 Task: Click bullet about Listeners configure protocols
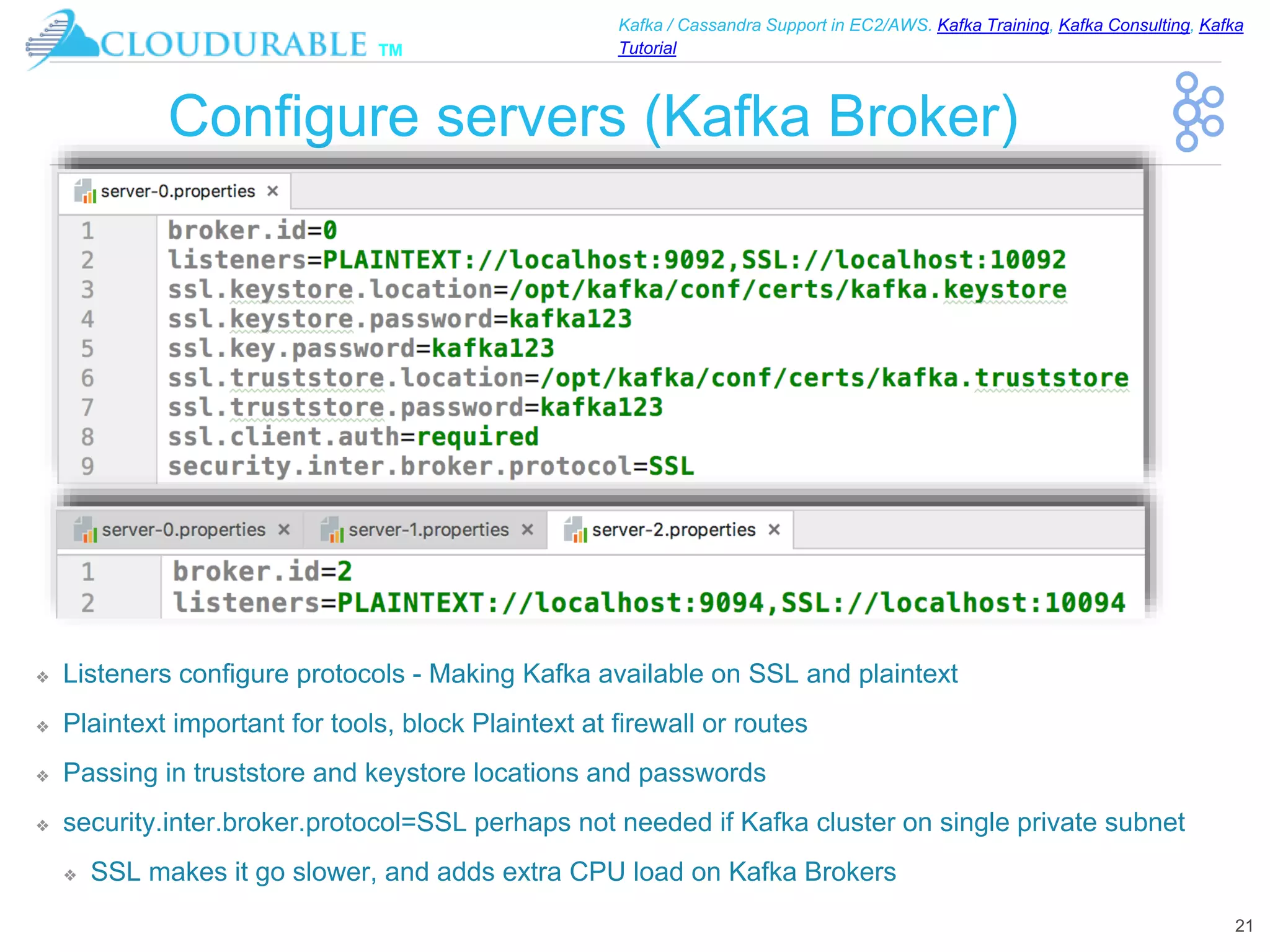click(510, 674)
